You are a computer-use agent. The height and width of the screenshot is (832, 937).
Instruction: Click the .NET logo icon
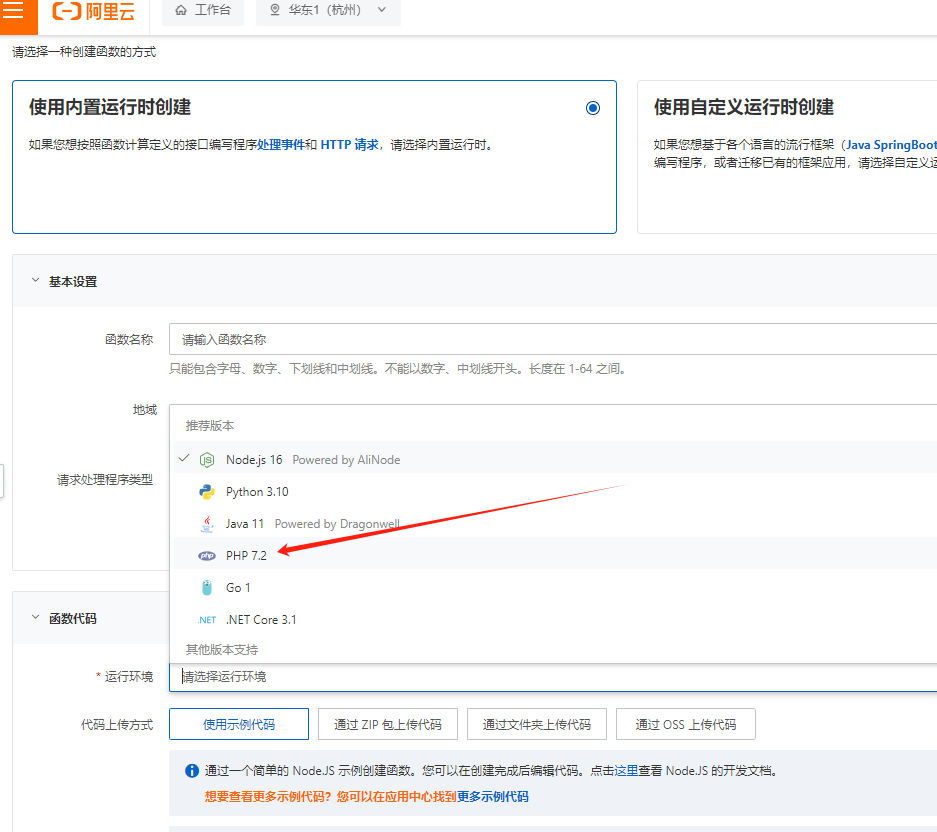207,620
